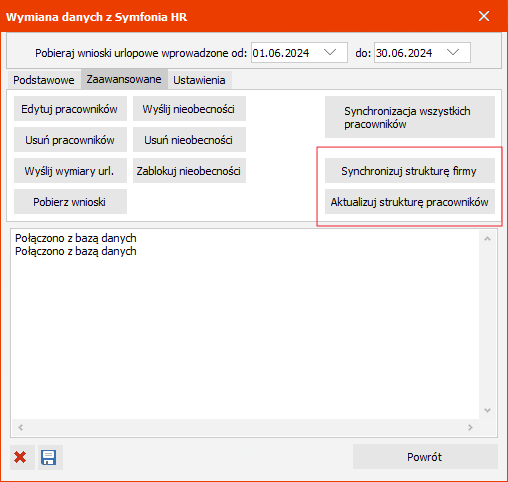Click the log scroll down arrow
Viewport: 508px width, 482px height.
coord(487,410)
